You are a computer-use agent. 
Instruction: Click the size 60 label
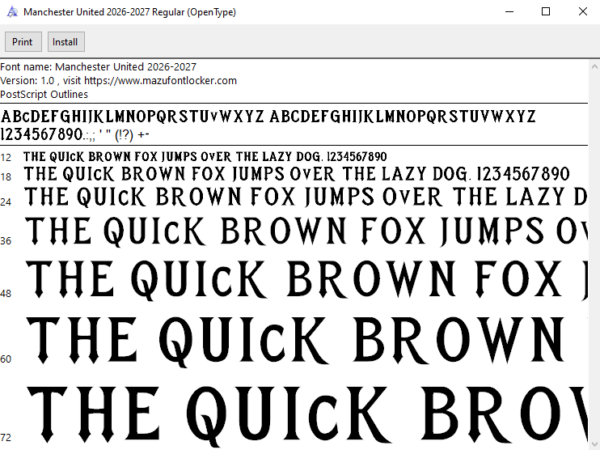6,359
